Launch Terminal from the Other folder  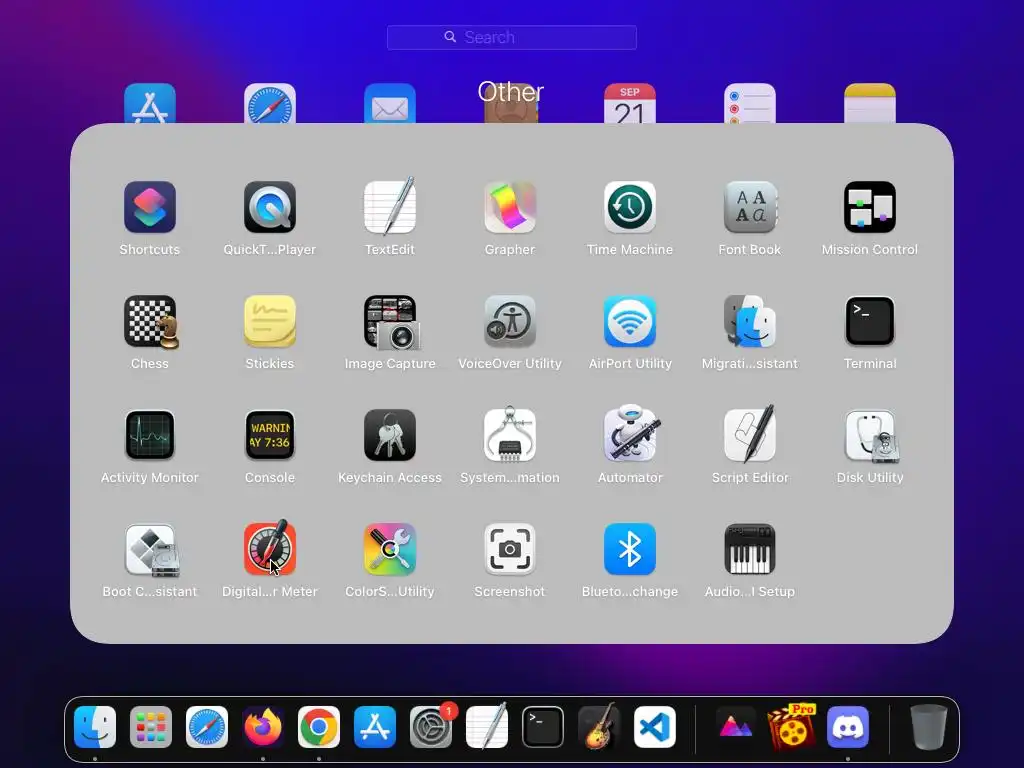click(870, 321)
